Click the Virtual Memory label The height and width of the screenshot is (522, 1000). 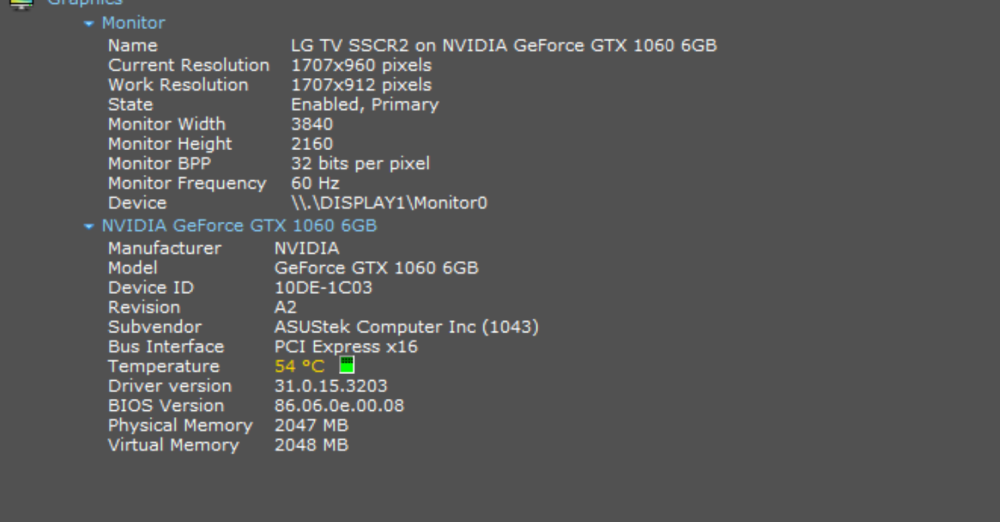[x=173, y=445]
